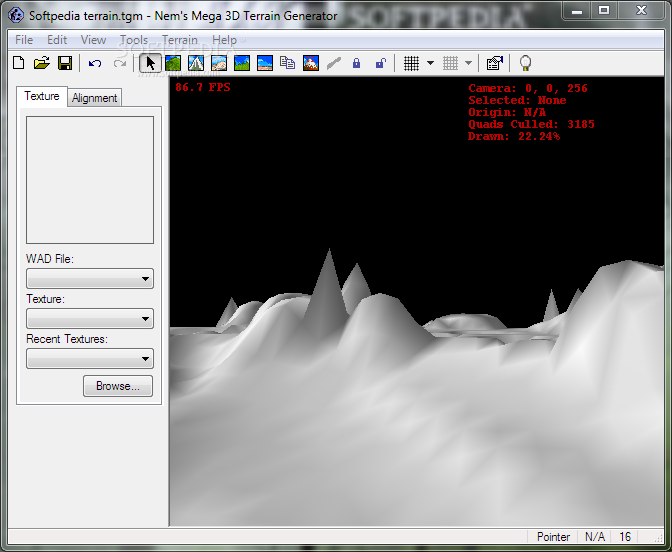Click the Quads Culled: 3185 text
This screenshot has height=552, width=672.
[x=531, y=124]
